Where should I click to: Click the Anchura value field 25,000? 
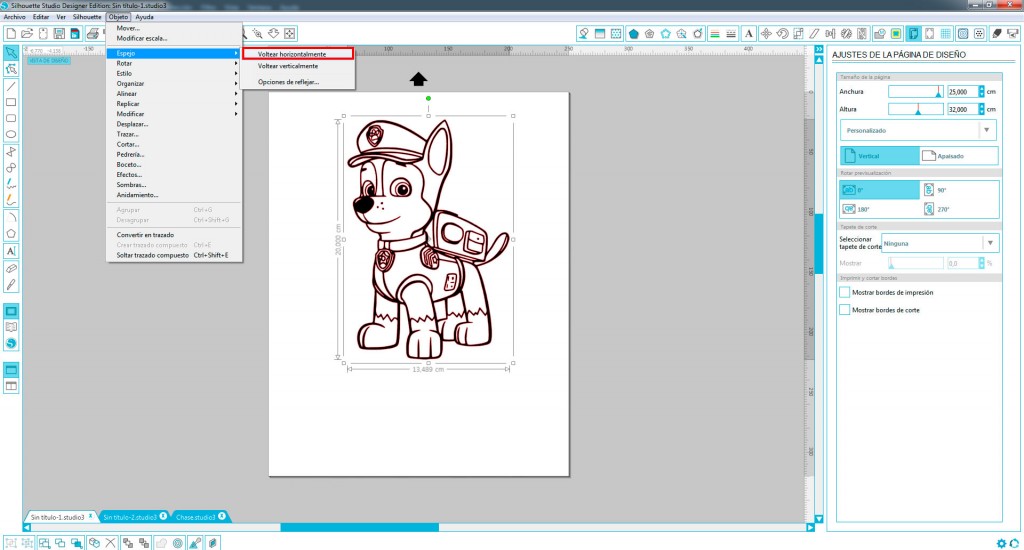pyautogui.click(x=962, y=91)
